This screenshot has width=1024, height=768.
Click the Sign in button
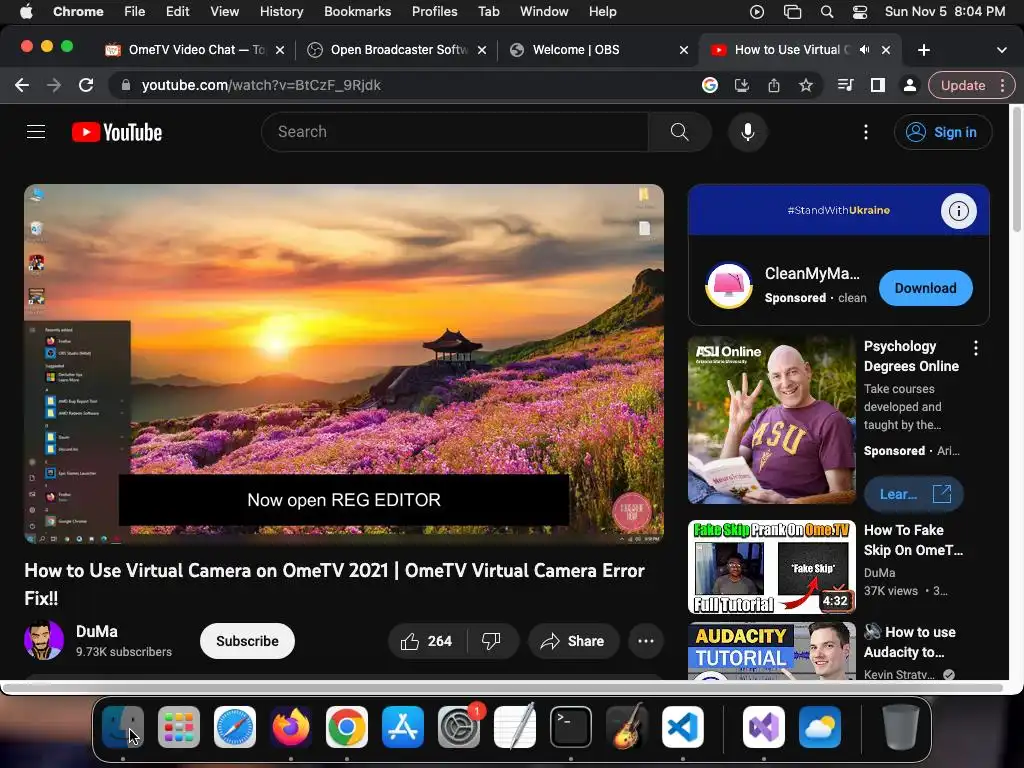(x=943, y=132)
